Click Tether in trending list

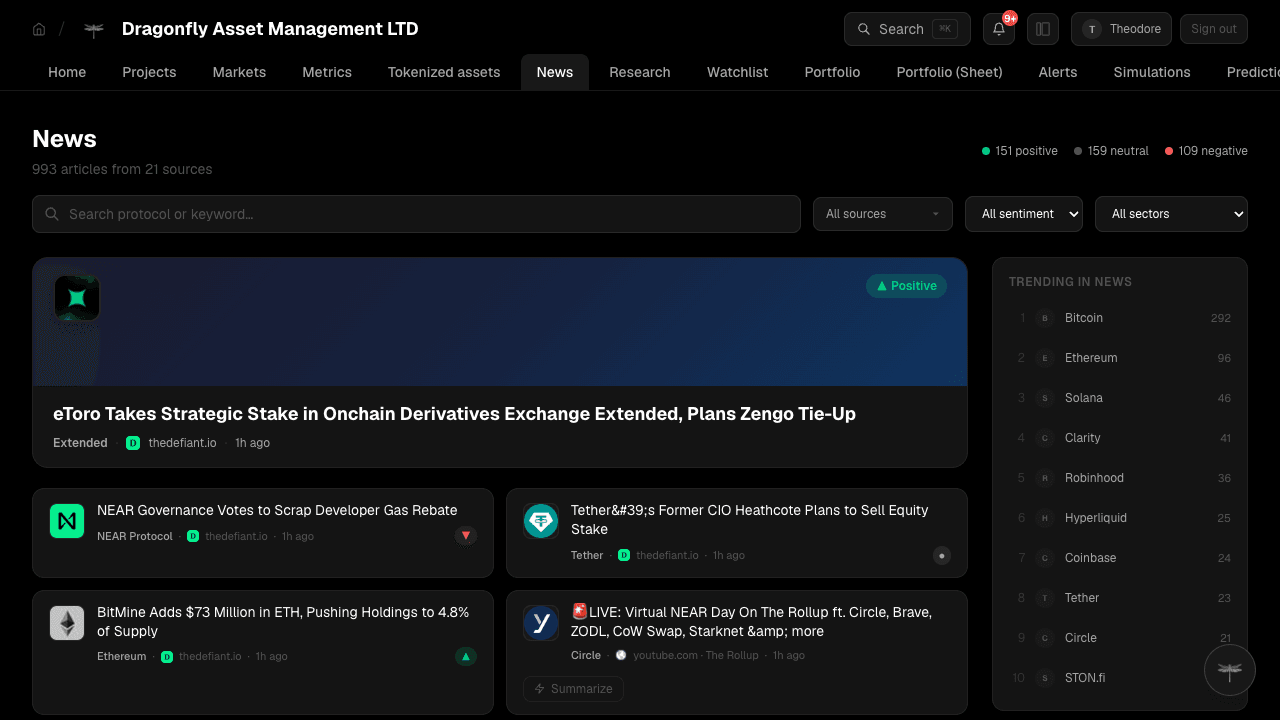tap(1082, 598)
